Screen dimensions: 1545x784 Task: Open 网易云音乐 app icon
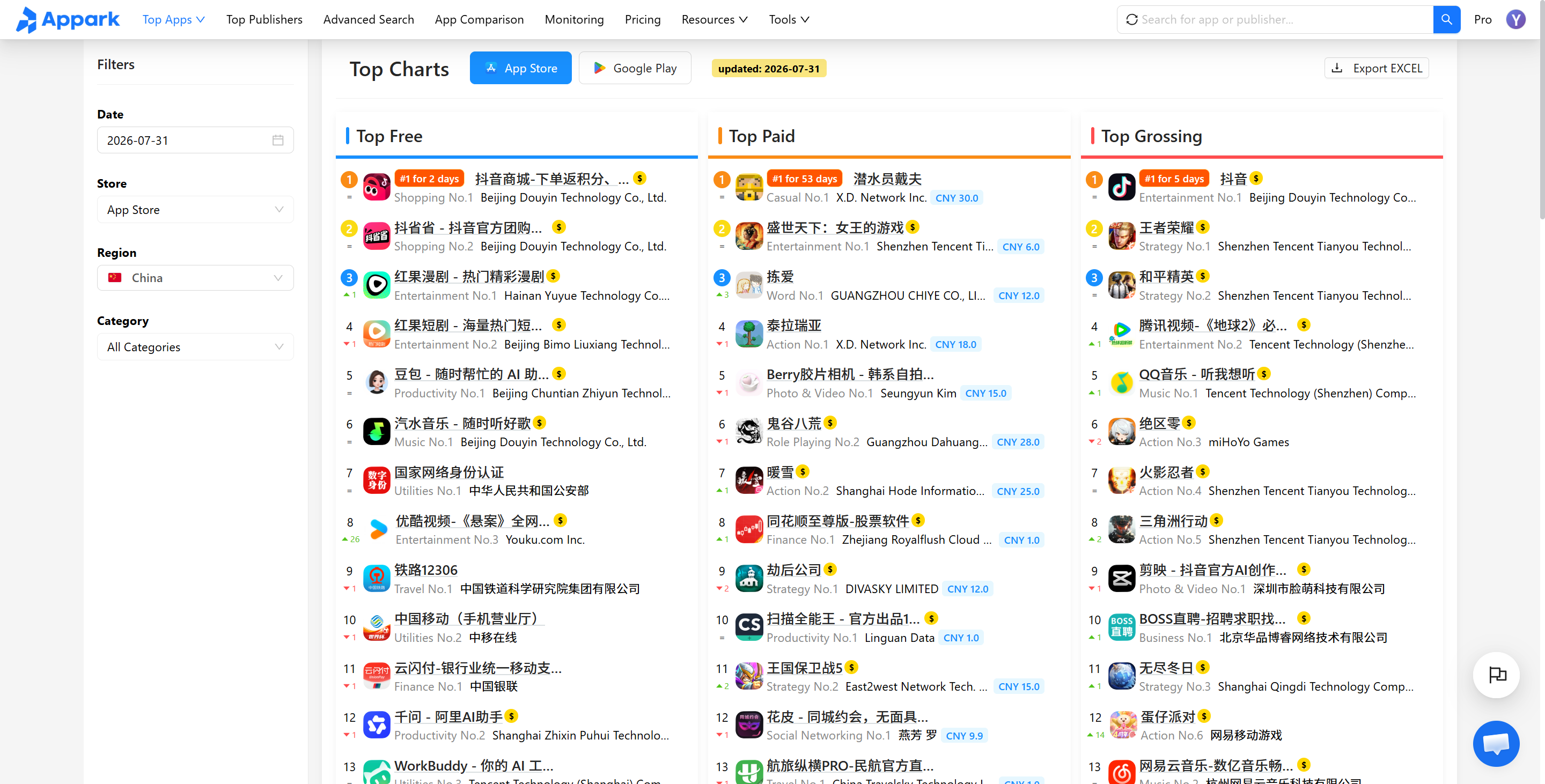click(1122, 772)
